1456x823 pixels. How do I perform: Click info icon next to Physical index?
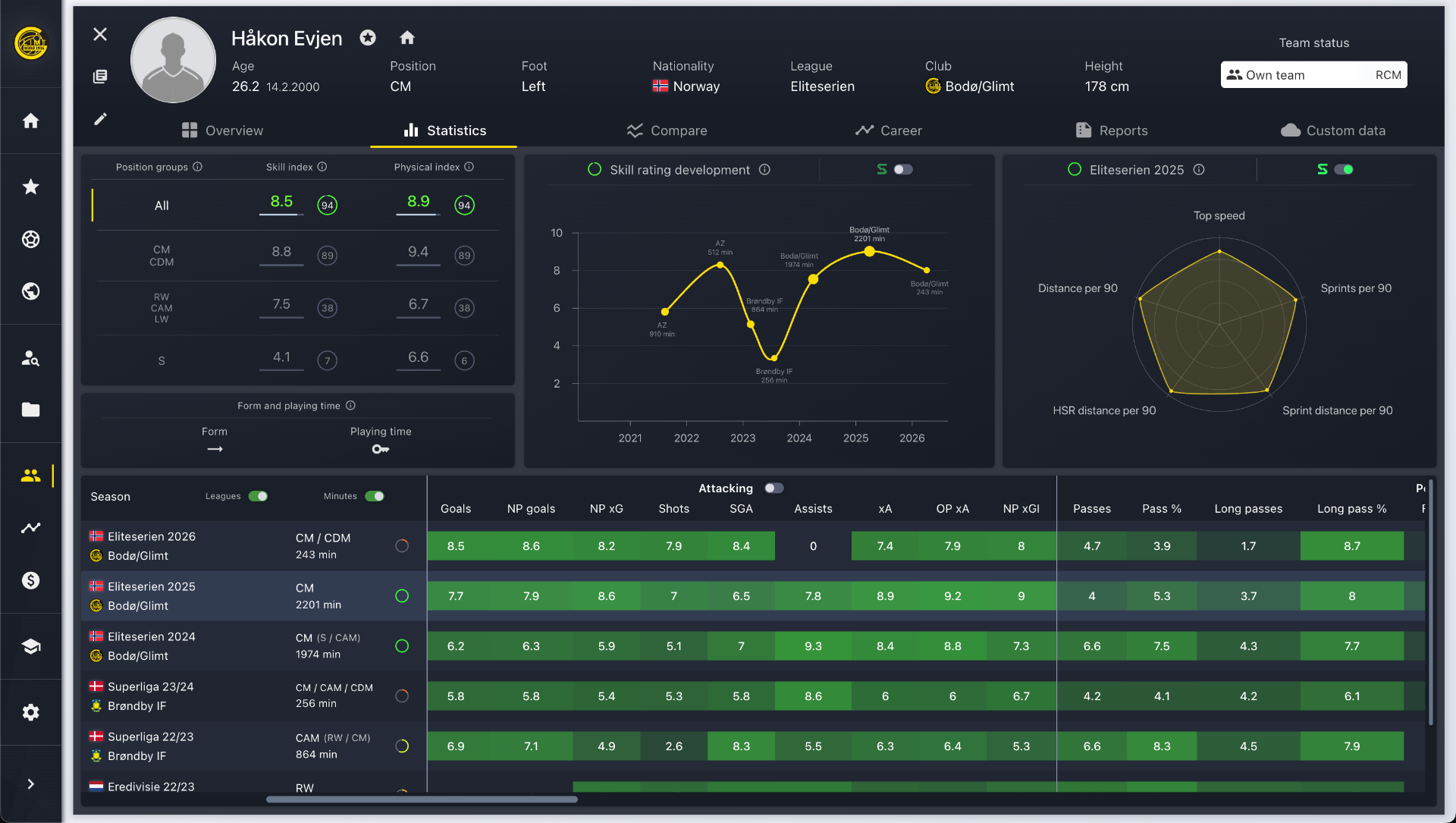click(x=469, y=167)
